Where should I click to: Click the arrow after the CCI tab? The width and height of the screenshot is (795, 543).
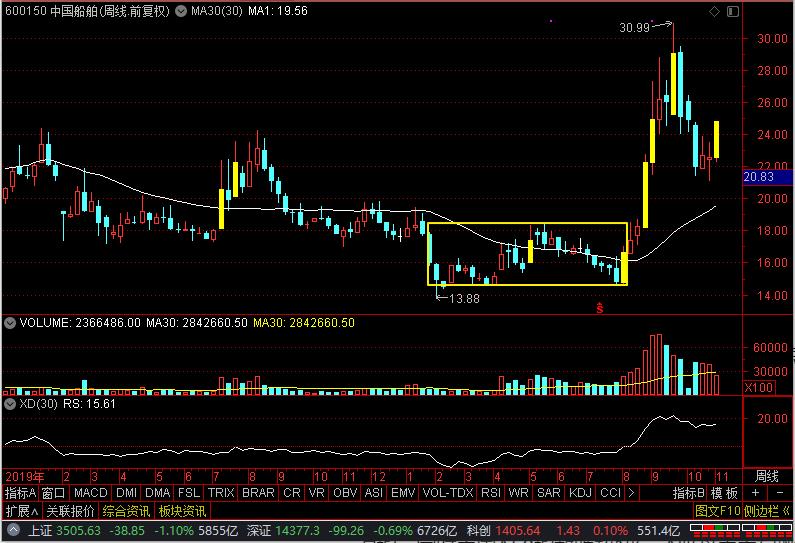[629, 493]
